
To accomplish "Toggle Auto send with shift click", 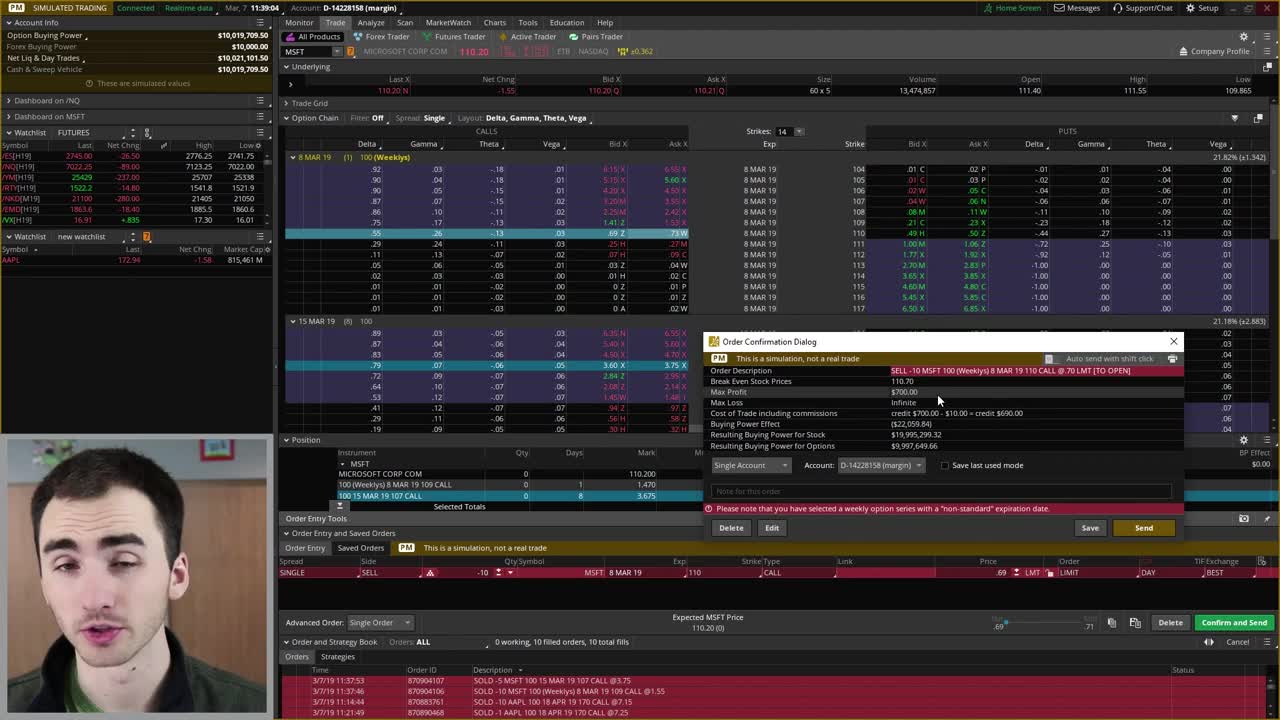I will [1049, 359].
